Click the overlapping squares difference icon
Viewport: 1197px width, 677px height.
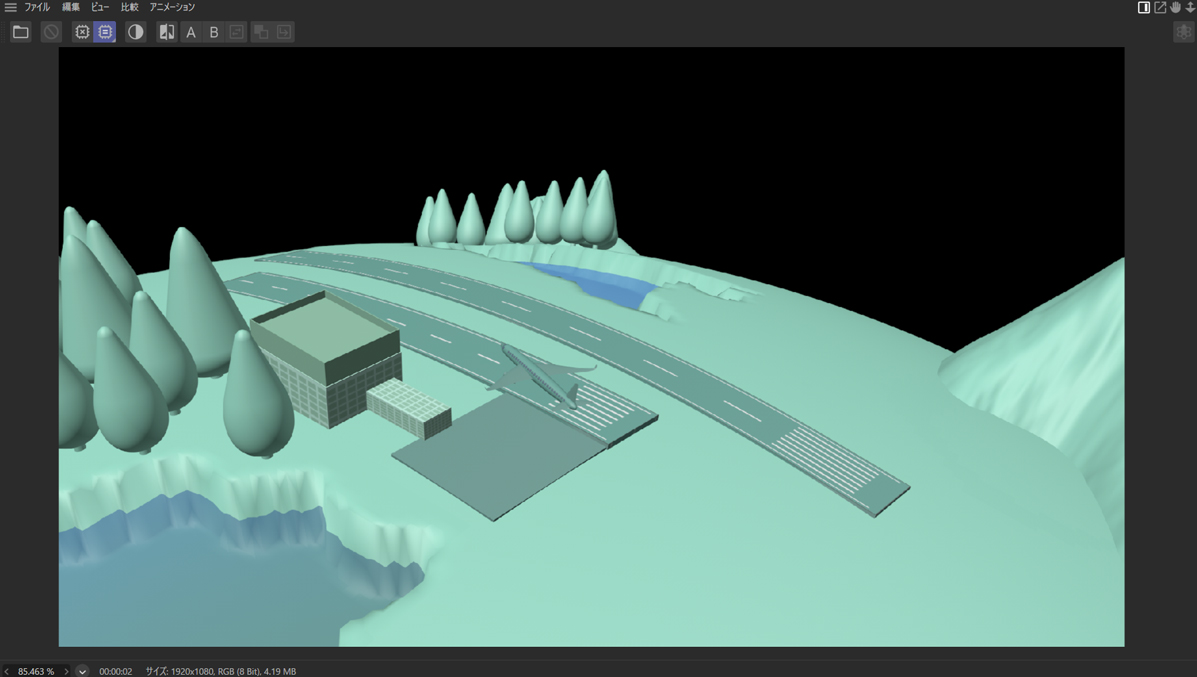click(x=261, y=32)
